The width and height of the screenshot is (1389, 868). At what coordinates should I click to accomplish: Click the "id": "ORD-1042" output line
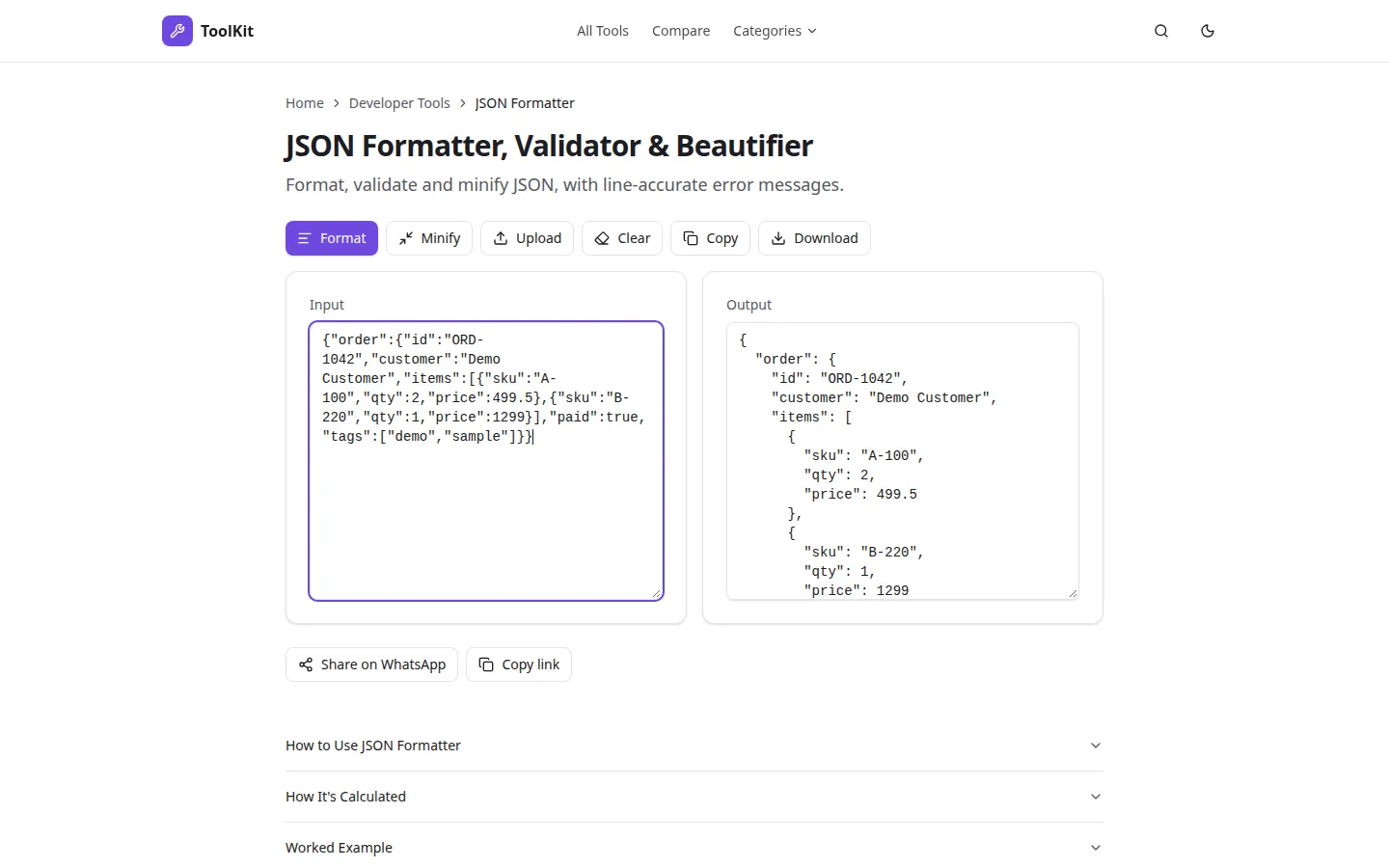pyautogui.click(x=840, y=378)
